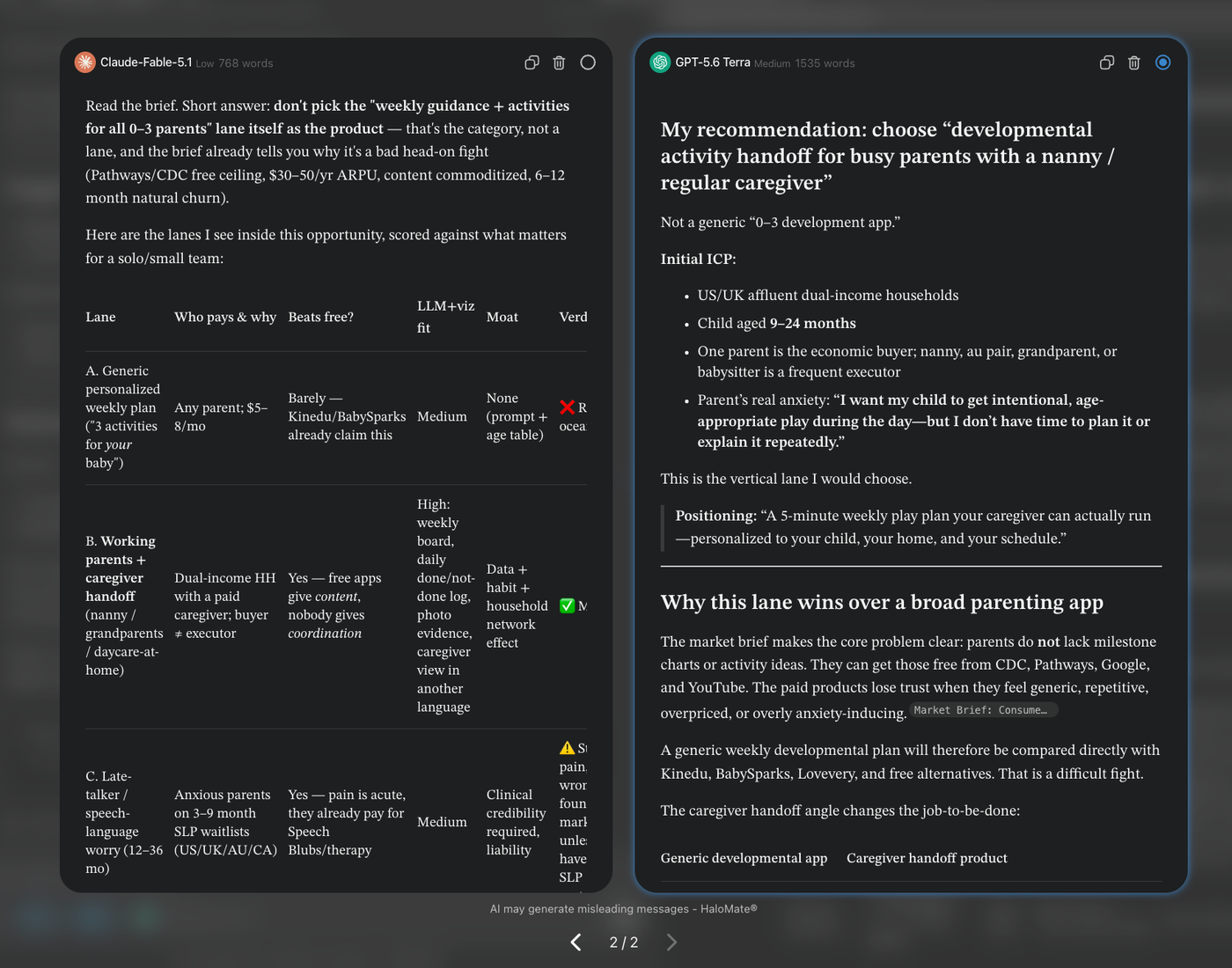Viewport: 1232px width, 968px height.
Task: Click the 2 / 2 page indicator
Action: 624,942
